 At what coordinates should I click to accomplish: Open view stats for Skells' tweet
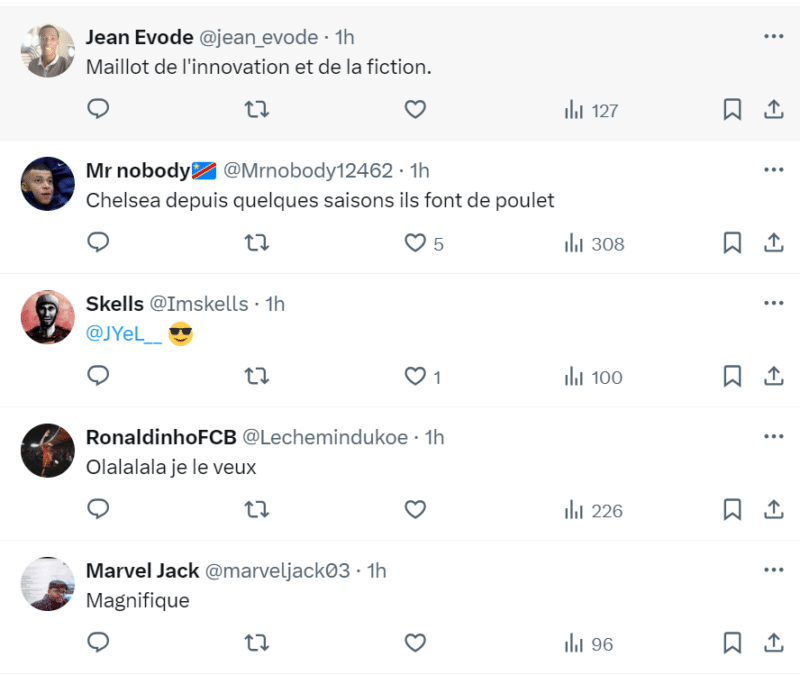tap(593, 377)
